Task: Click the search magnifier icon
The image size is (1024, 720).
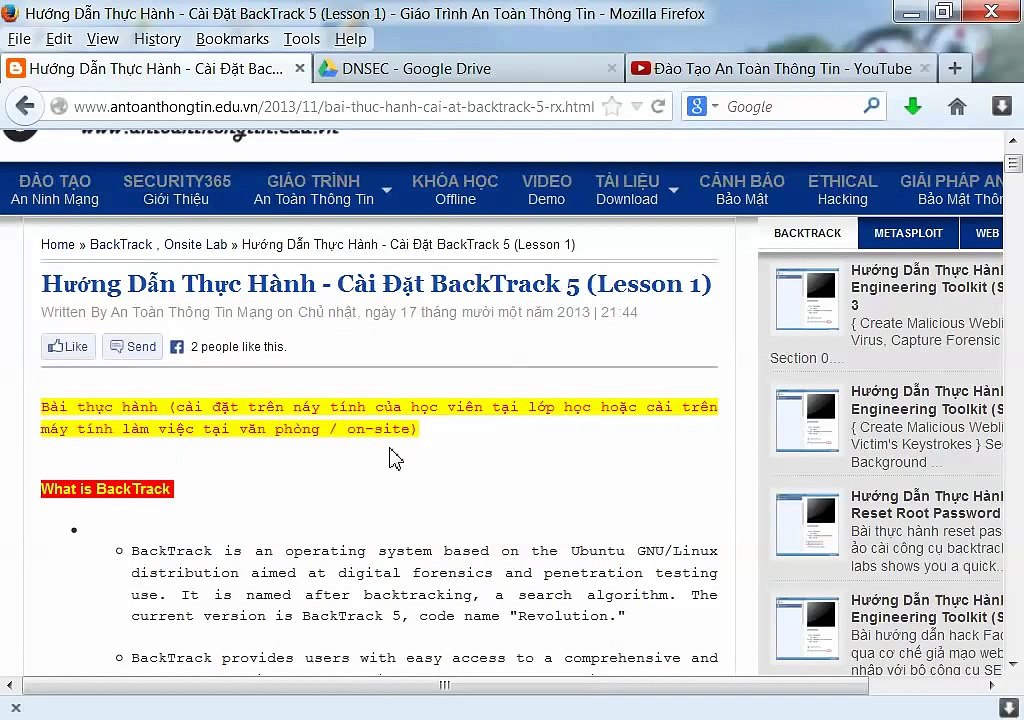Action: click(x=871, y=105)
